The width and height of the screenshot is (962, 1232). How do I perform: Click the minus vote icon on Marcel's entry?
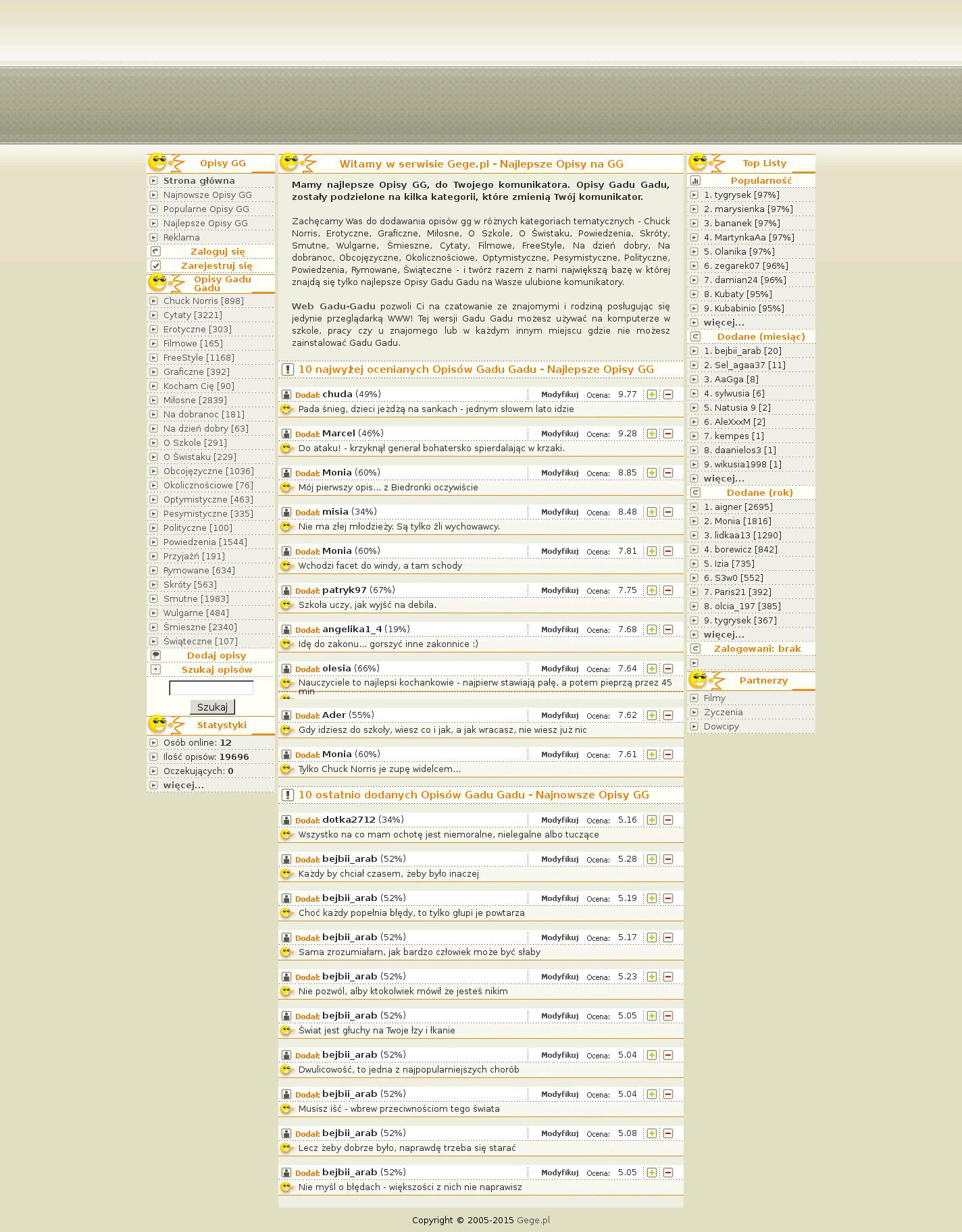[667, 434]
